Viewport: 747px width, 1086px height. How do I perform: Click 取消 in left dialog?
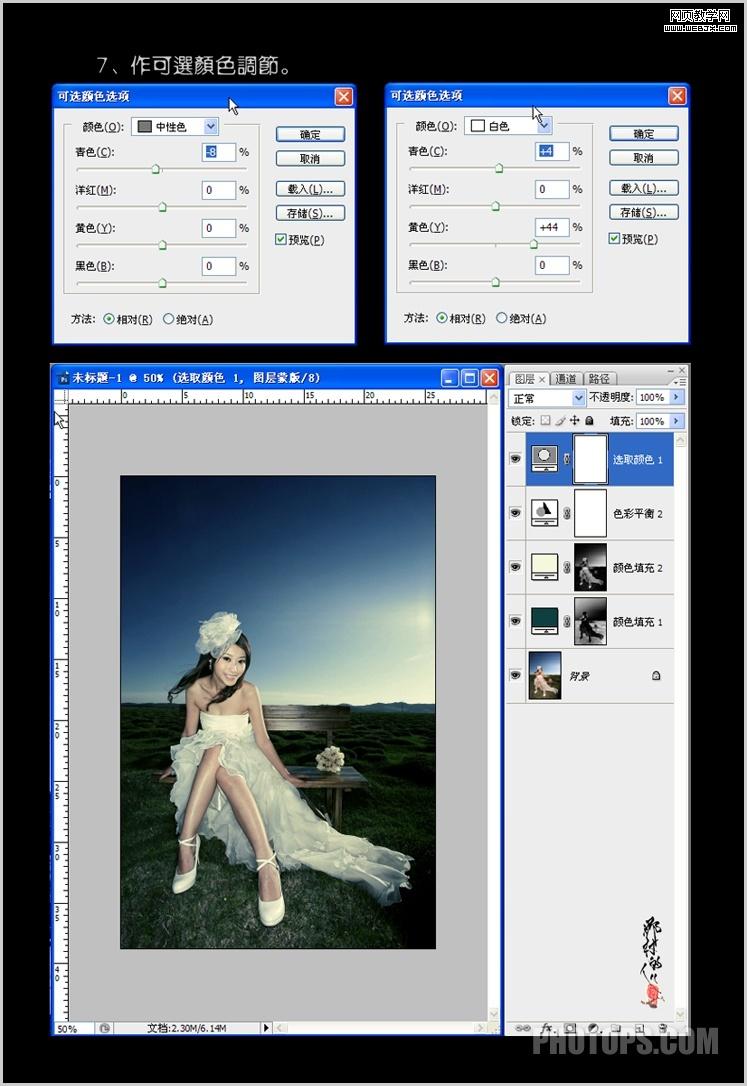310,159
